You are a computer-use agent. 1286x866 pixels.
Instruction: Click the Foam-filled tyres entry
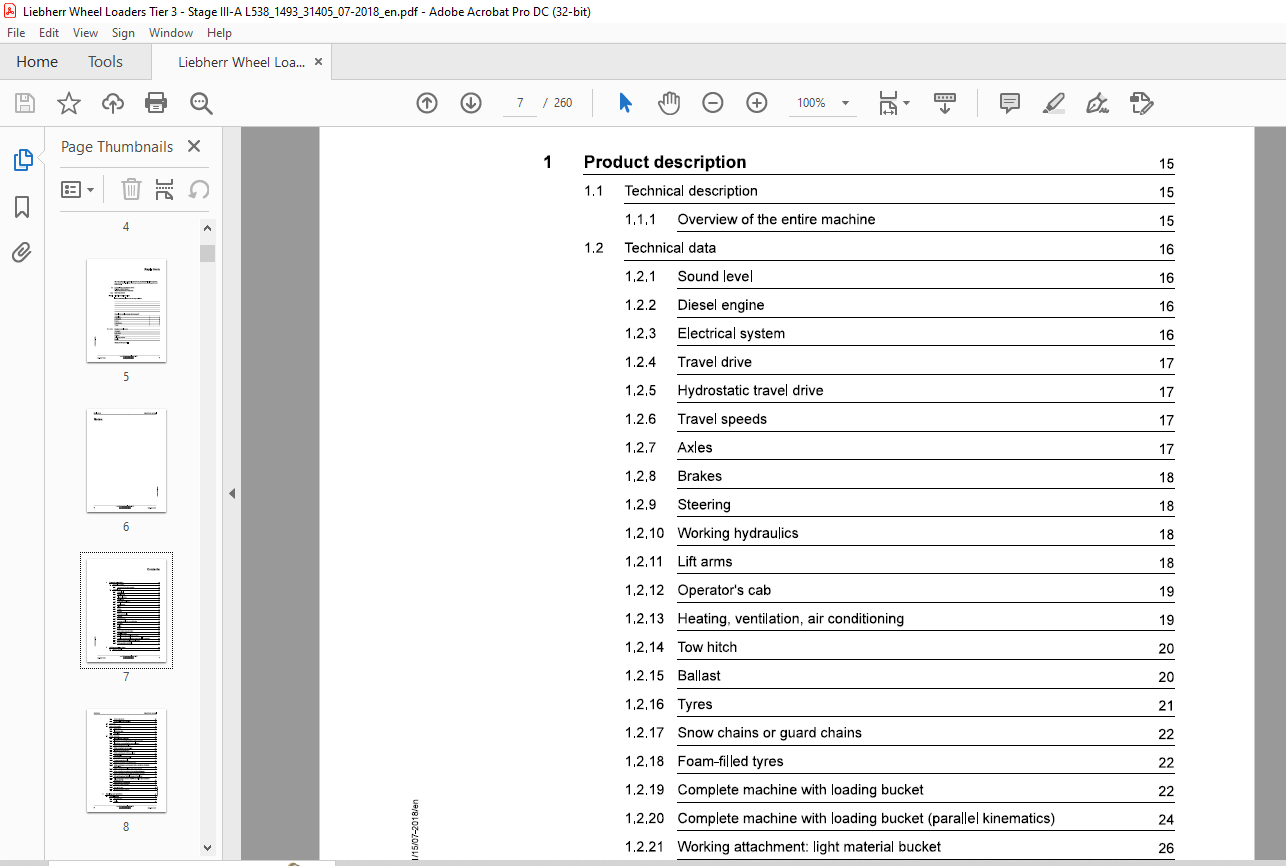click(x=731, y=761)
